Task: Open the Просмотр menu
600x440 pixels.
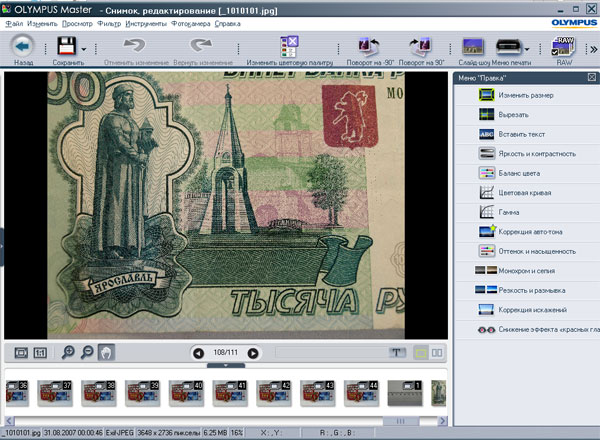Action: pos(77,24)
